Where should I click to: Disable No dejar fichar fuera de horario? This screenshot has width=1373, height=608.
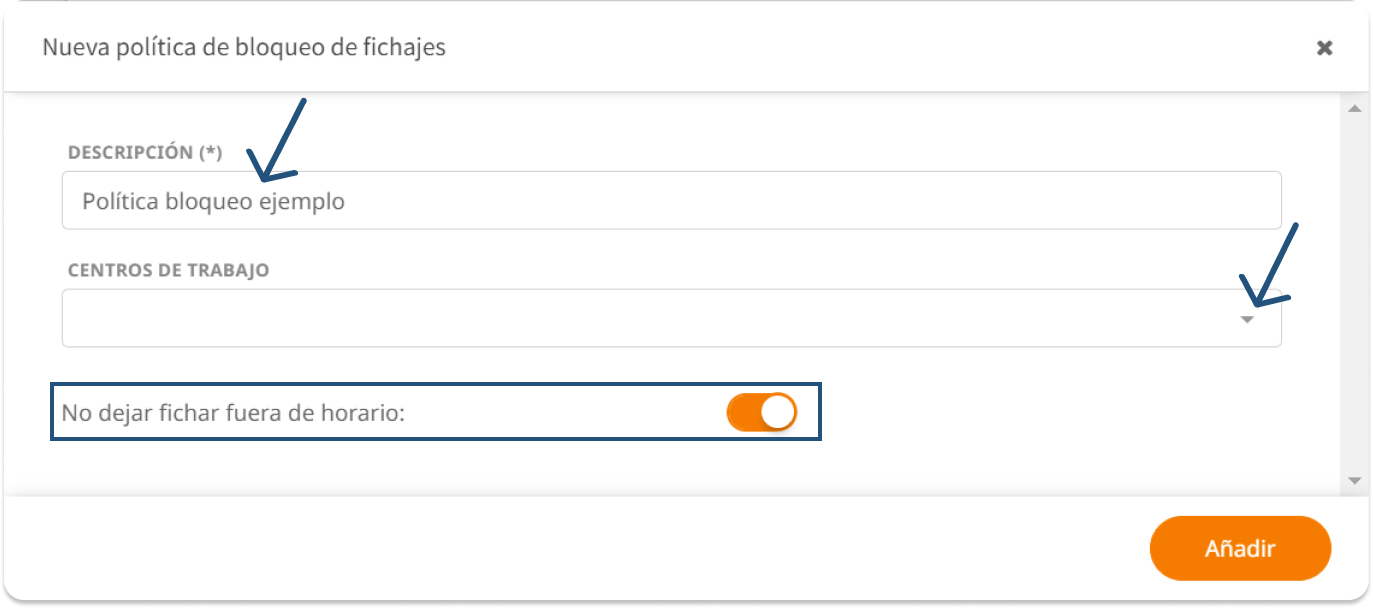pyautogui.click(x=761, y=412)
